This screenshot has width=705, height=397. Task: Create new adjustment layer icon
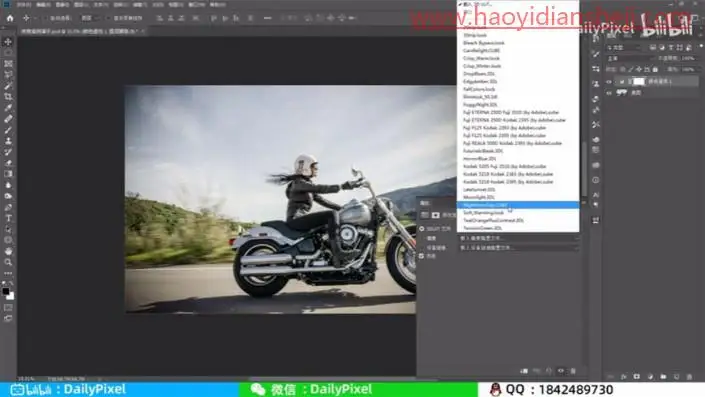tap(650, 376)
